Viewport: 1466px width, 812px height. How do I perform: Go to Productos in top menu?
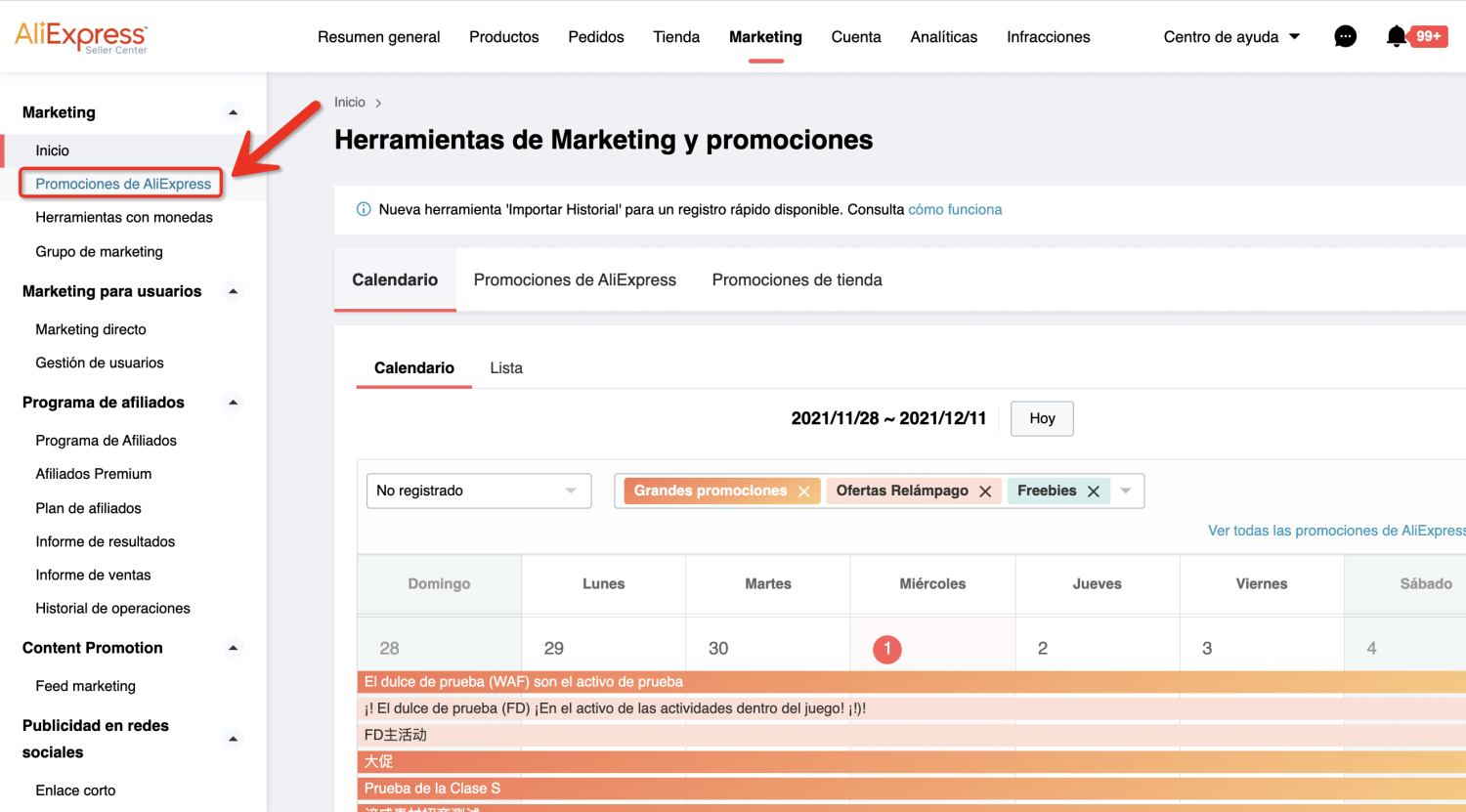click(x=503, y=37)
